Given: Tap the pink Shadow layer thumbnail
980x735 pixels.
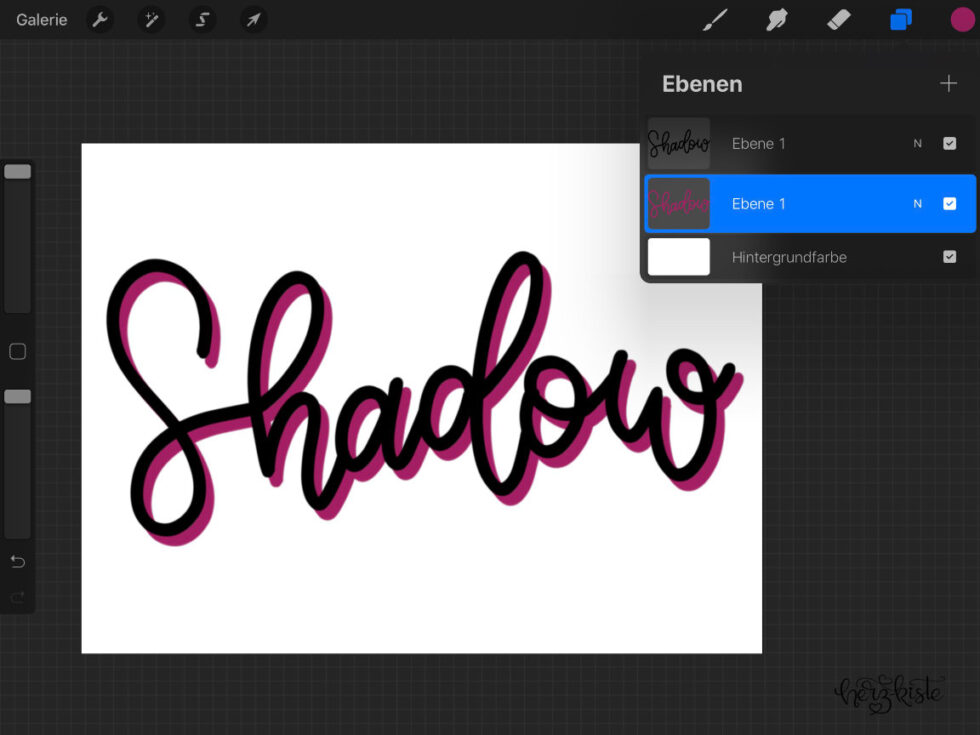Looking at the screenshot, I should [x=678, y=203].
